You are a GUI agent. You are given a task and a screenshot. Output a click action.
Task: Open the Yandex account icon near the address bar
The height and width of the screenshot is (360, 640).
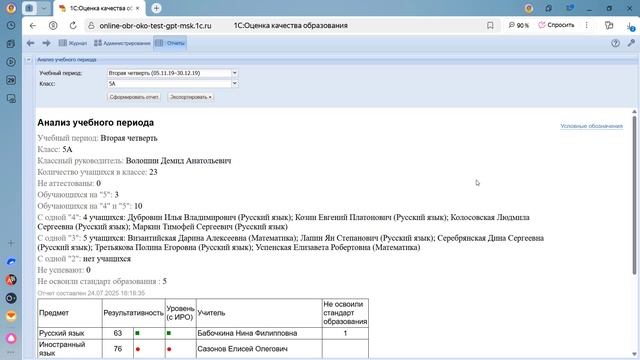click(53, 25)
